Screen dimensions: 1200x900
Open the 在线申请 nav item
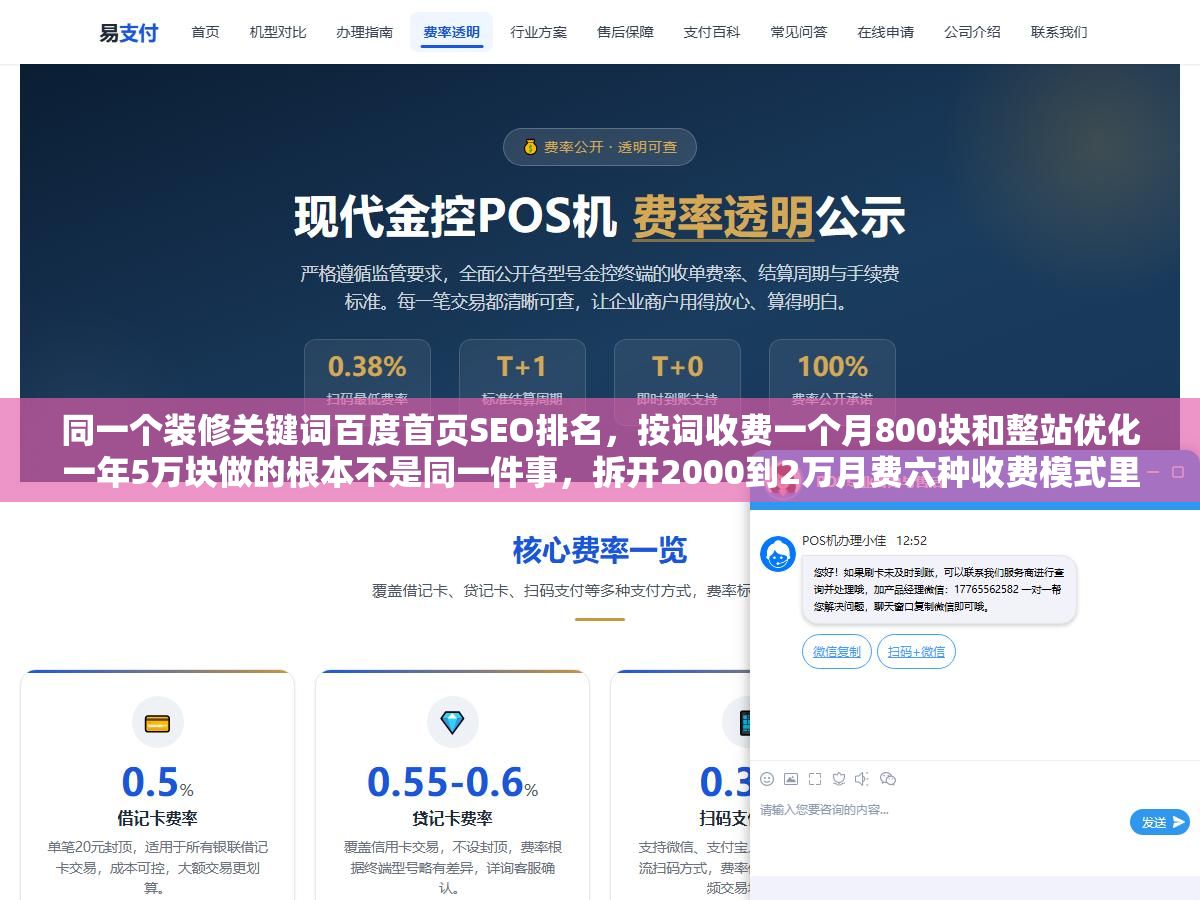pyautogui.click(x=885, y=32)
